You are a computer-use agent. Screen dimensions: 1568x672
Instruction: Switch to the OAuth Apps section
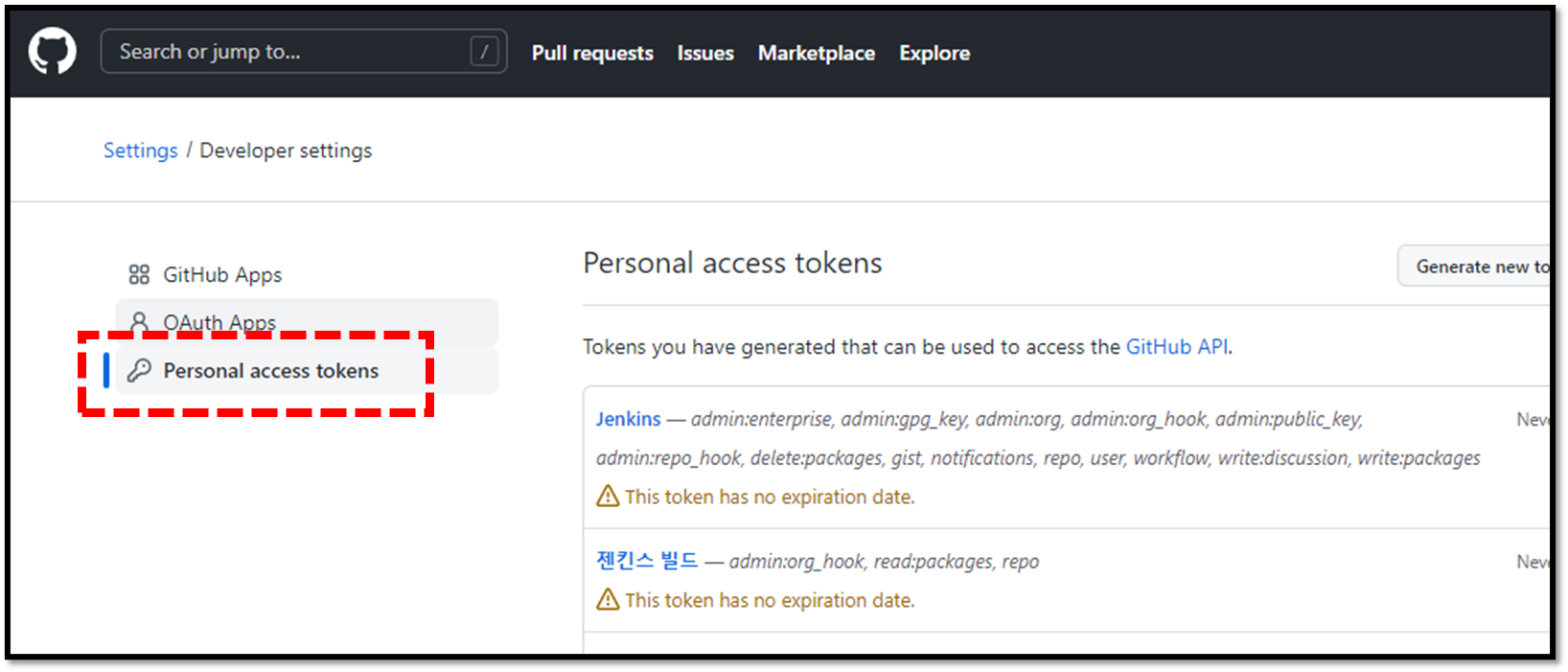coord(219,321)
